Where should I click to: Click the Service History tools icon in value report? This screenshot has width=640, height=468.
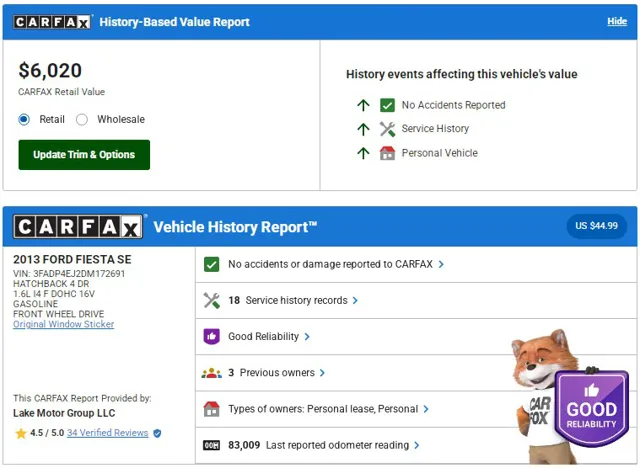click(387, 129)
